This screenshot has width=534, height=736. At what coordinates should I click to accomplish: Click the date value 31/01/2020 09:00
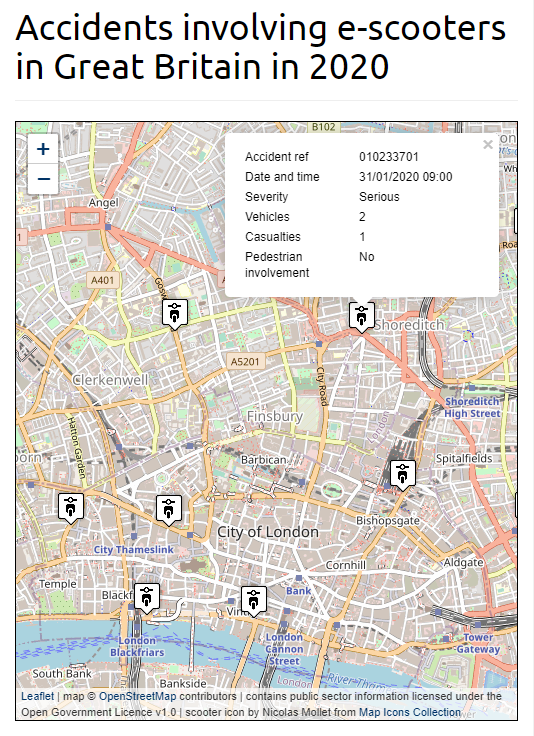[x=405, y=177]
